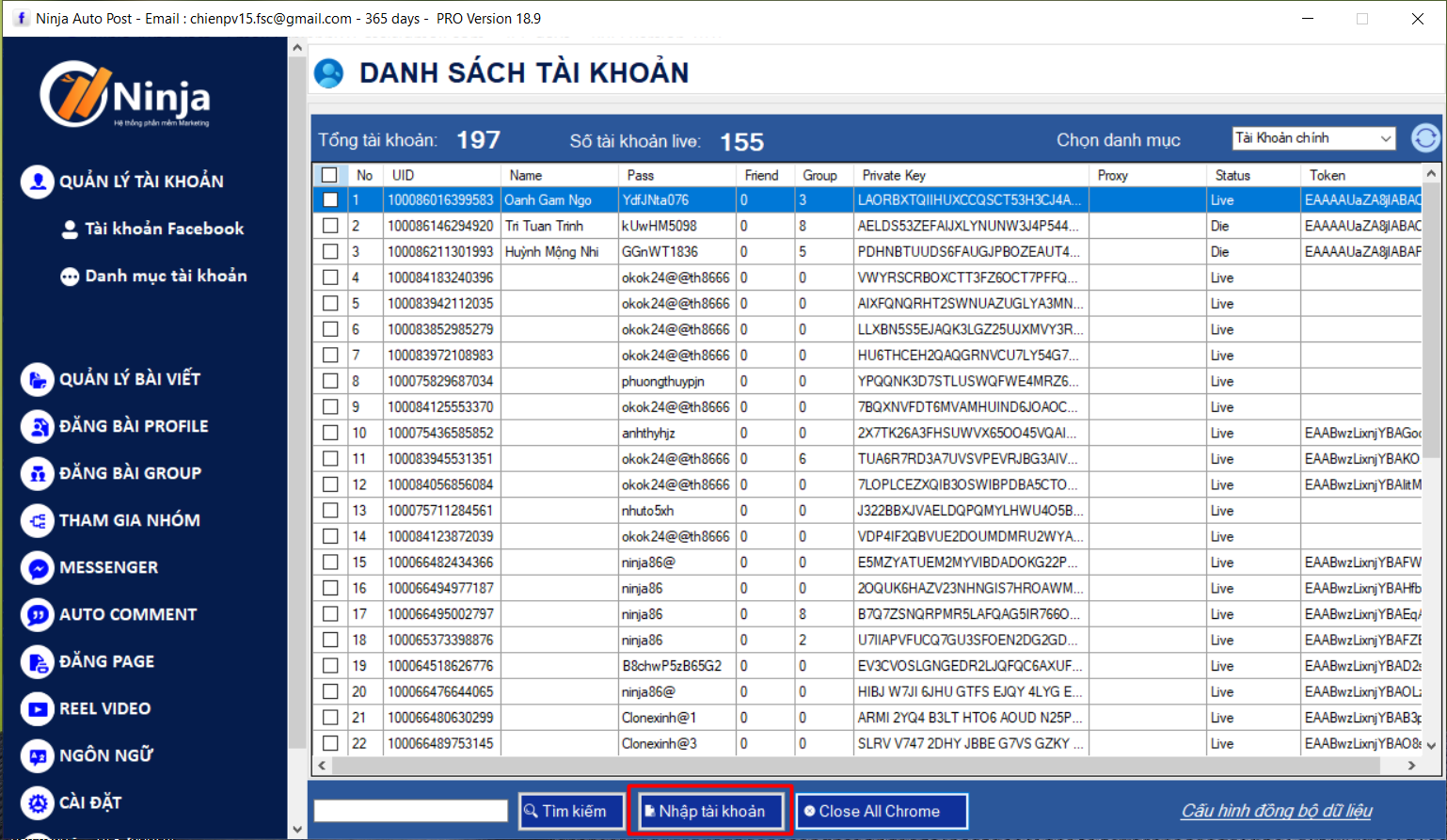
Task: Sort by the Proxy column header
Action: tap(1148, 175)
